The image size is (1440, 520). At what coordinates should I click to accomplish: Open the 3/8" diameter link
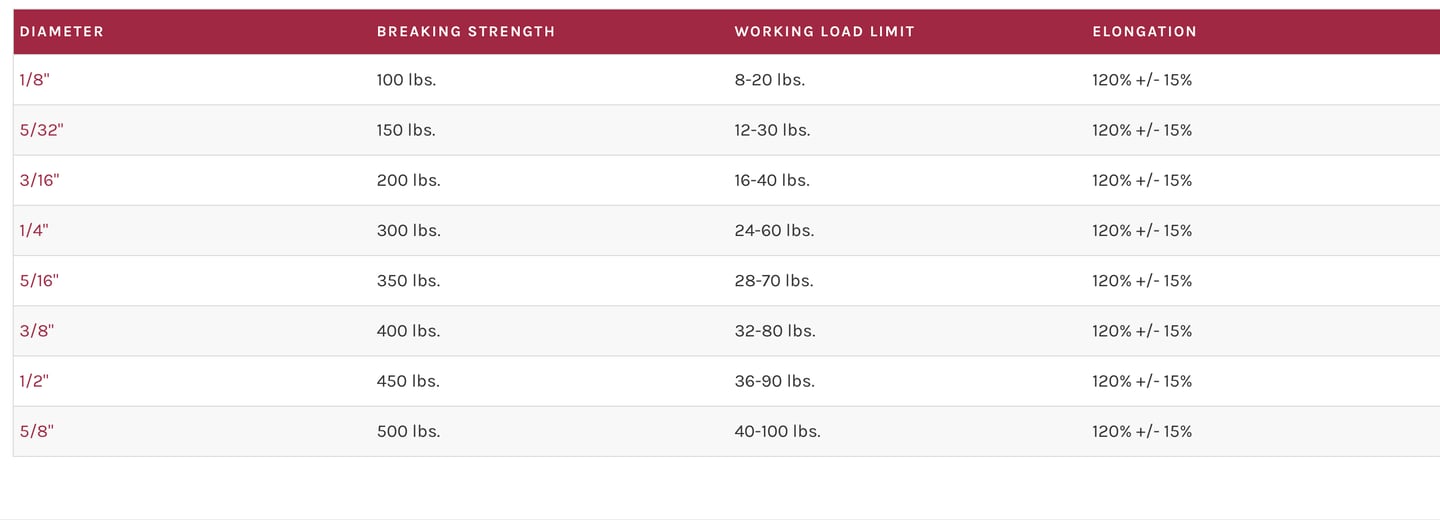pos(37,330)
